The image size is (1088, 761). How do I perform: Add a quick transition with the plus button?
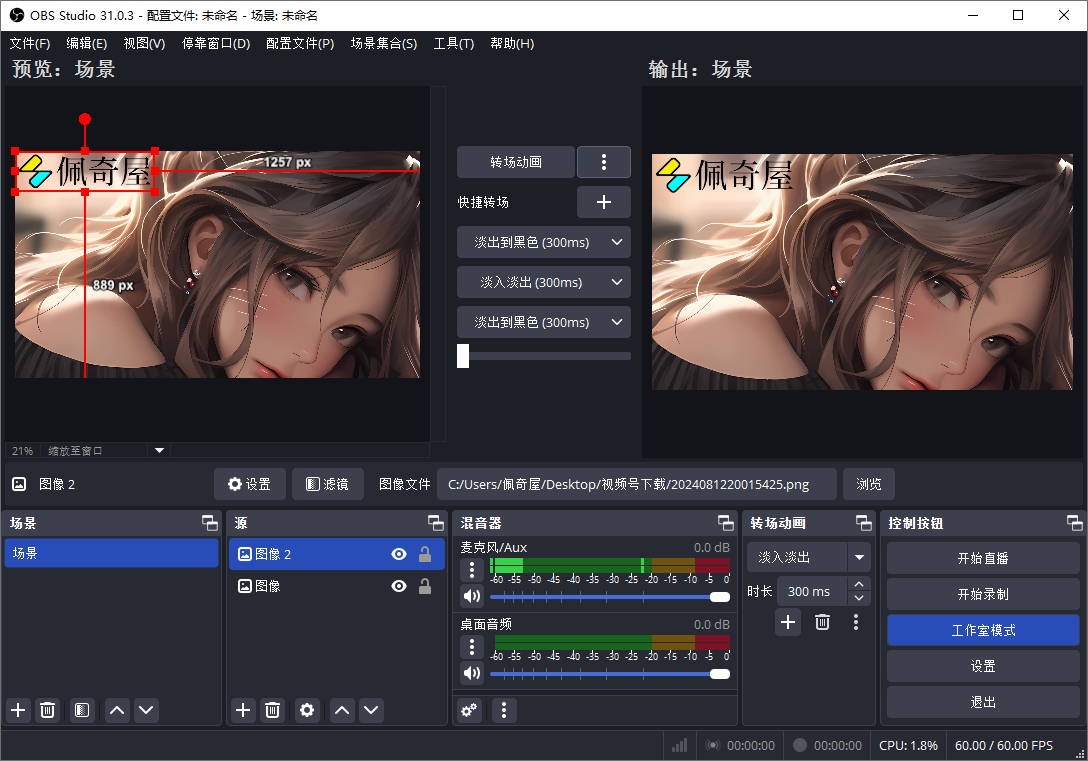click(x=604, y=202)
